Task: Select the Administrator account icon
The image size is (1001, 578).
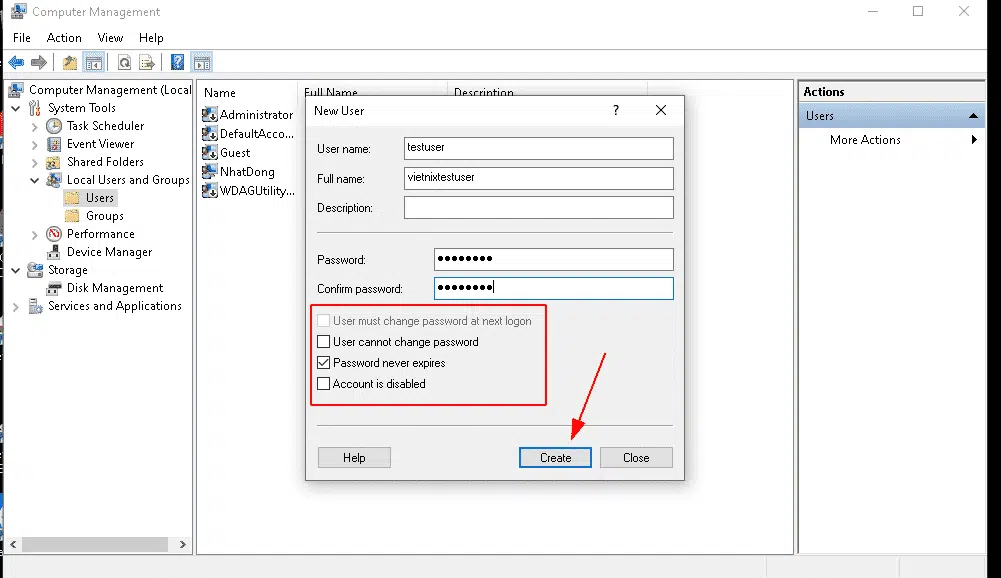Action: coord(208,114)
